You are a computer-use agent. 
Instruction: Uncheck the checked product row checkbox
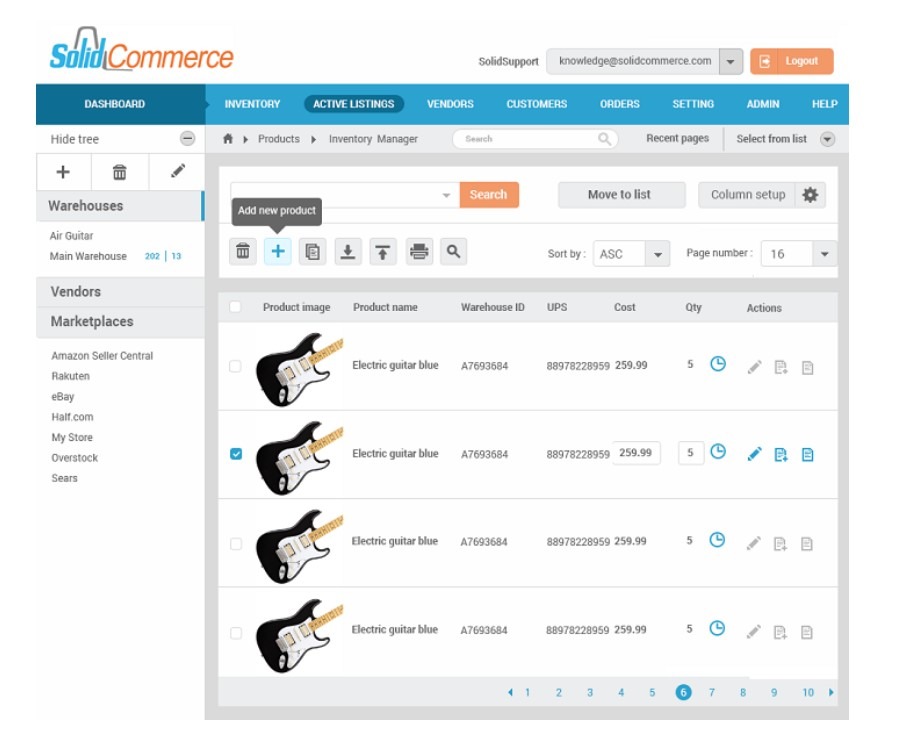[x=236, y=454]
